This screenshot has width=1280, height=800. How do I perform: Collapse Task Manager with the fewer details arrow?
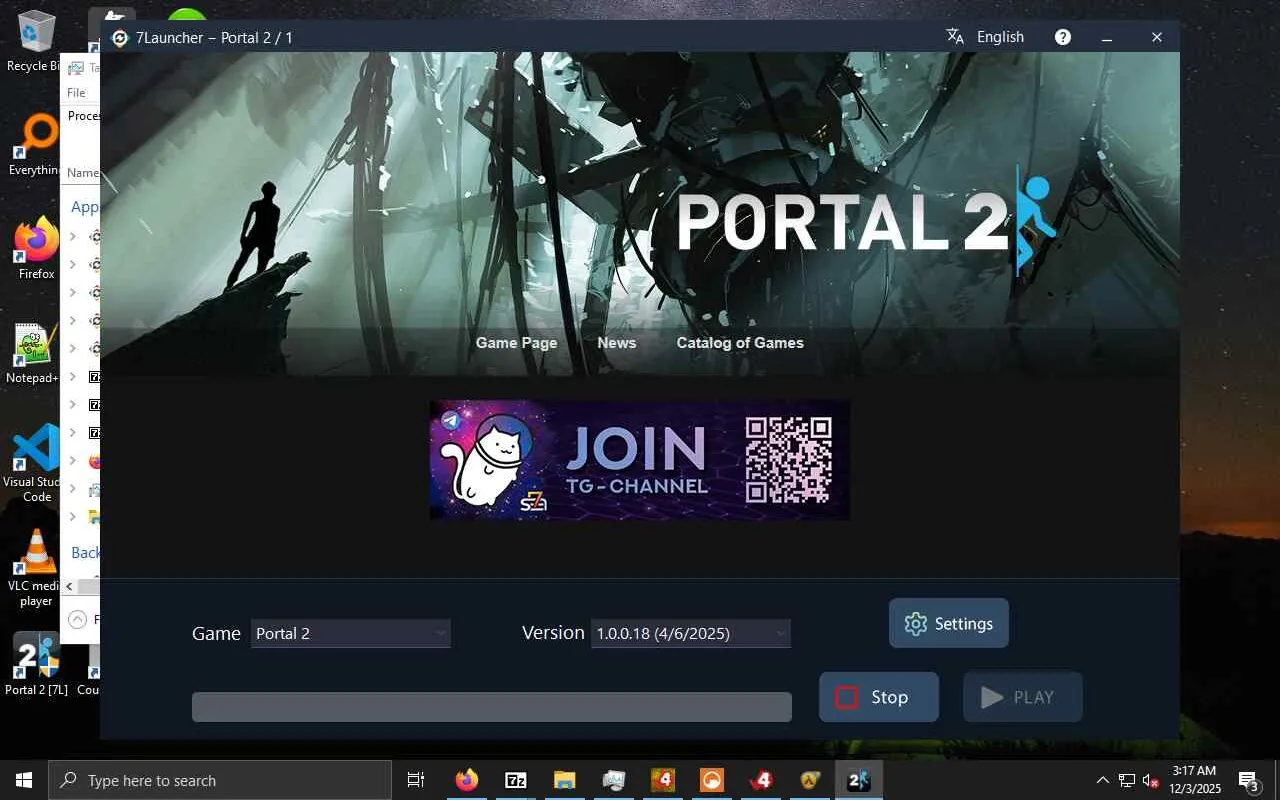tap(77, 620)
